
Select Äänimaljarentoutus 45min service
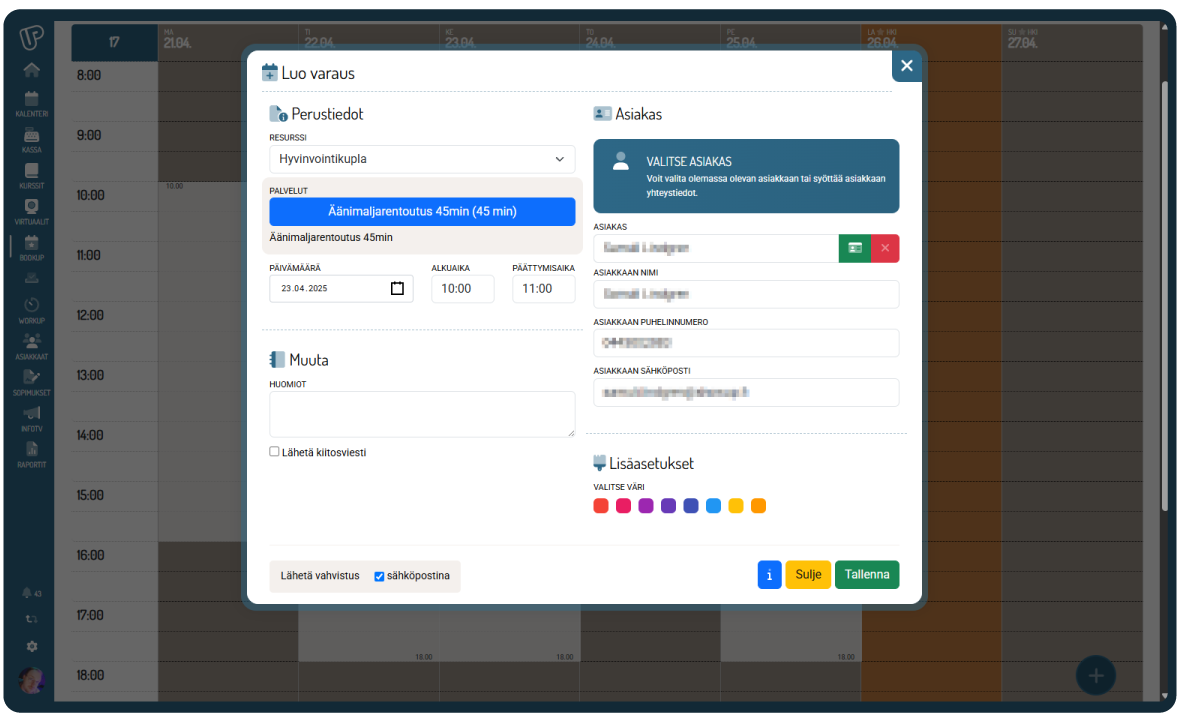422,212
